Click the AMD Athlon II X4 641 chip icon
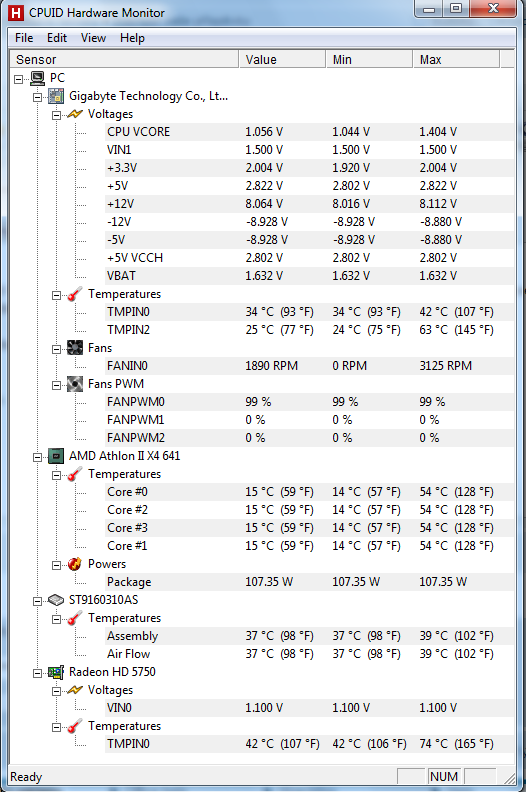This screenshot has height=792, width=526. point(56,456)
